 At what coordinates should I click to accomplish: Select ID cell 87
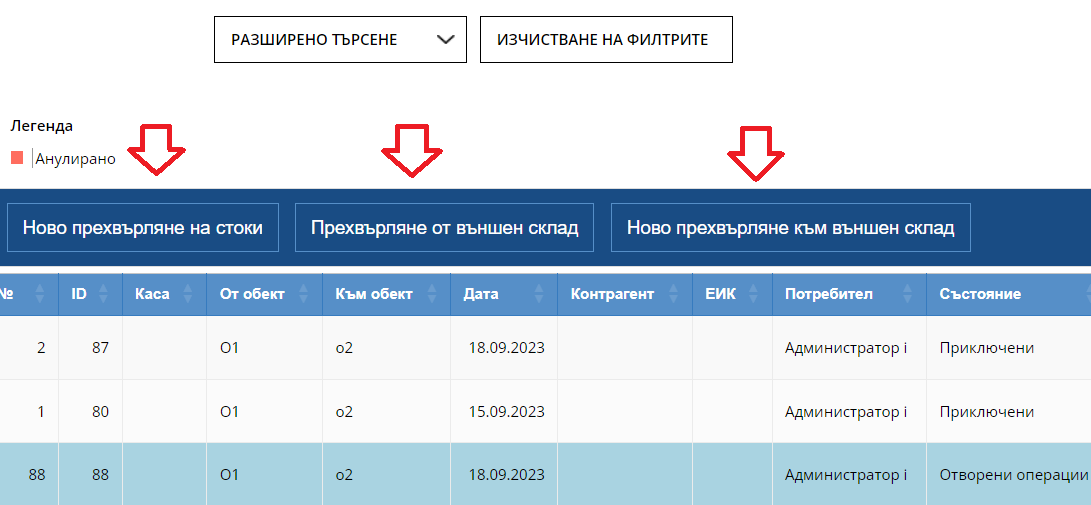[90, 348]
